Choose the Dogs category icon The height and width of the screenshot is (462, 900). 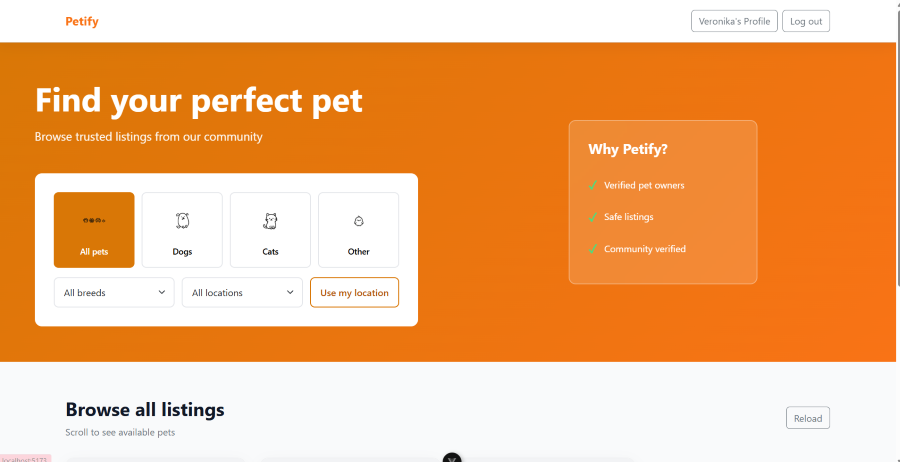point(182,220)
